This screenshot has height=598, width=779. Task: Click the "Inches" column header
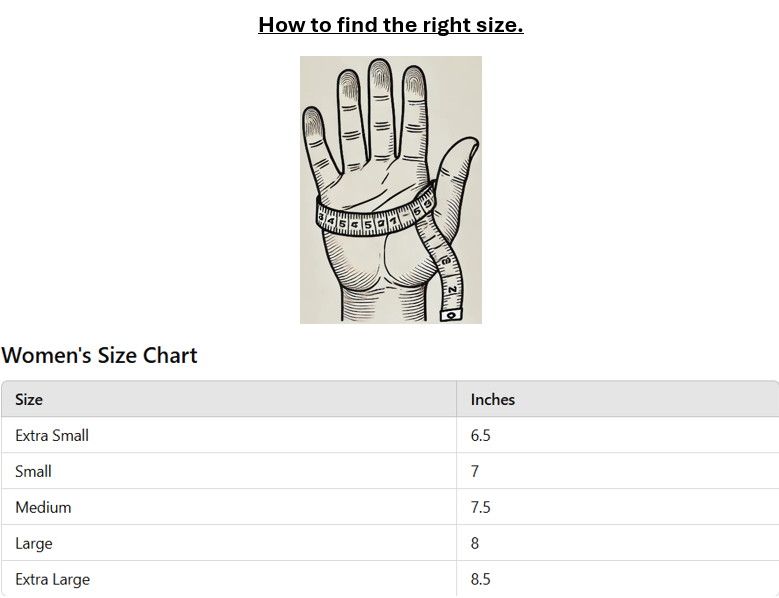(492, 399)
